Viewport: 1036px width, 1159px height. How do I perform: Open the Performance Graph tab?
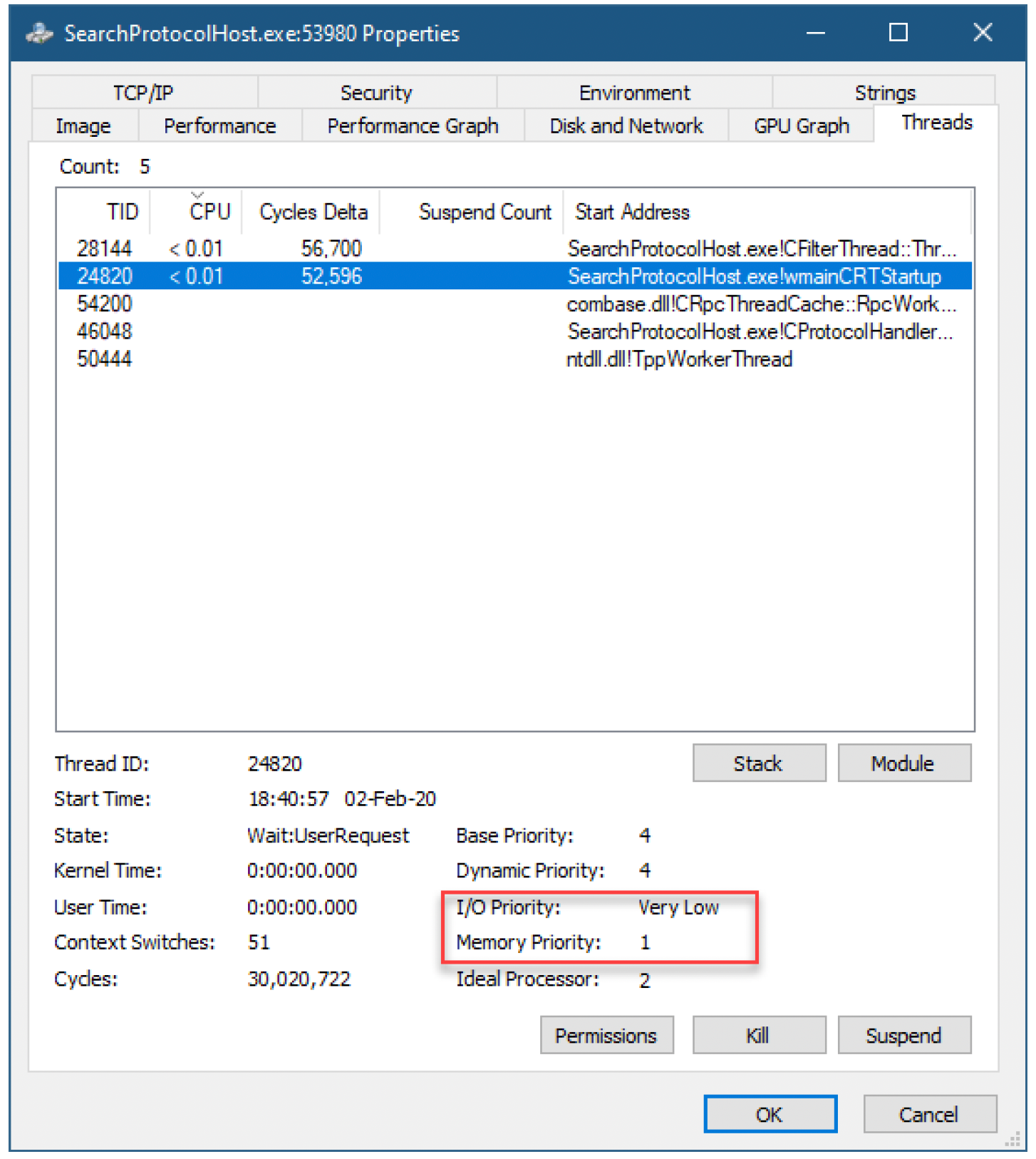pyautogui.click(x=413, y=126)
